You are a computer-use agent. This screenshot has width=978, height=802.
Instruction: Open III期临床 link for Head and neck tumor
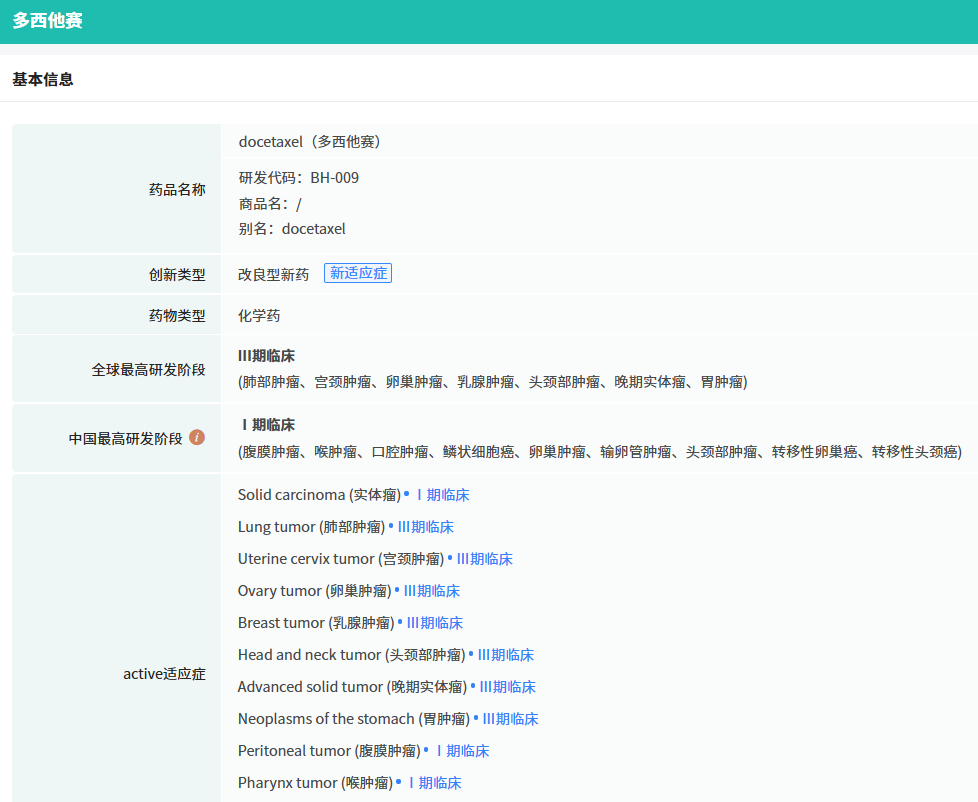click(x=506, y=655)
